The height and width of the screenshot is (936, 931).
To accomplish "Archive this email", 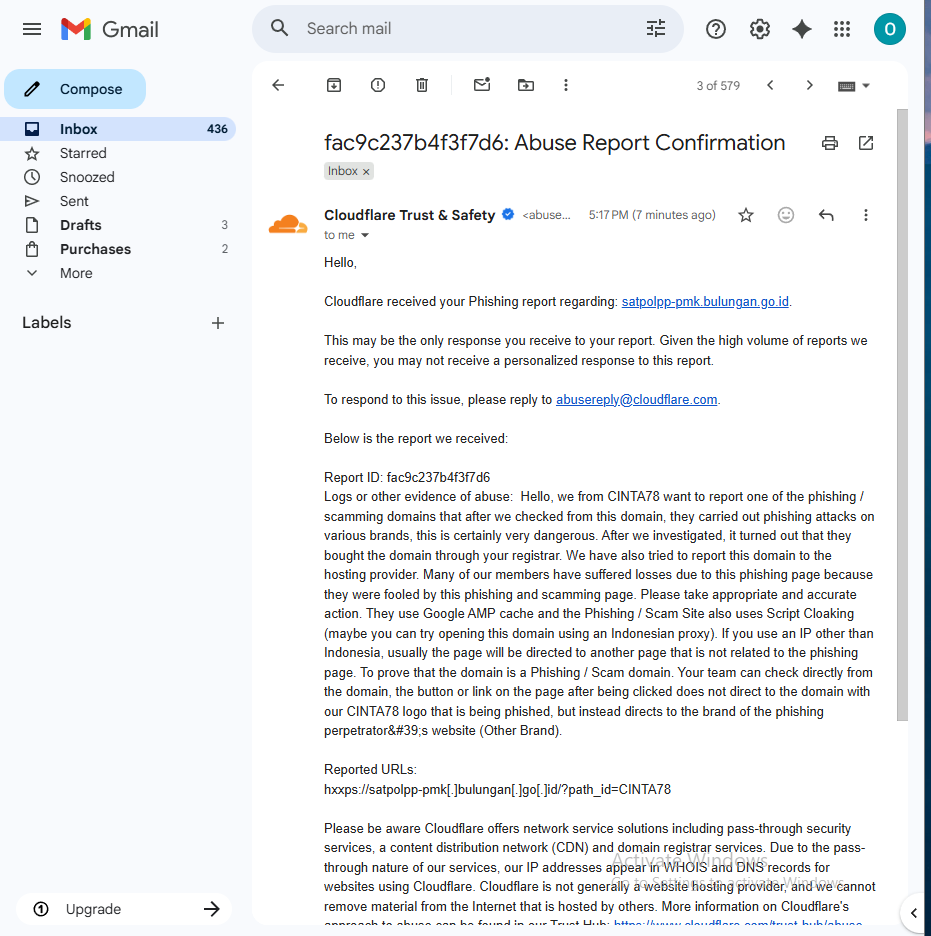I will tap(334, 85).
